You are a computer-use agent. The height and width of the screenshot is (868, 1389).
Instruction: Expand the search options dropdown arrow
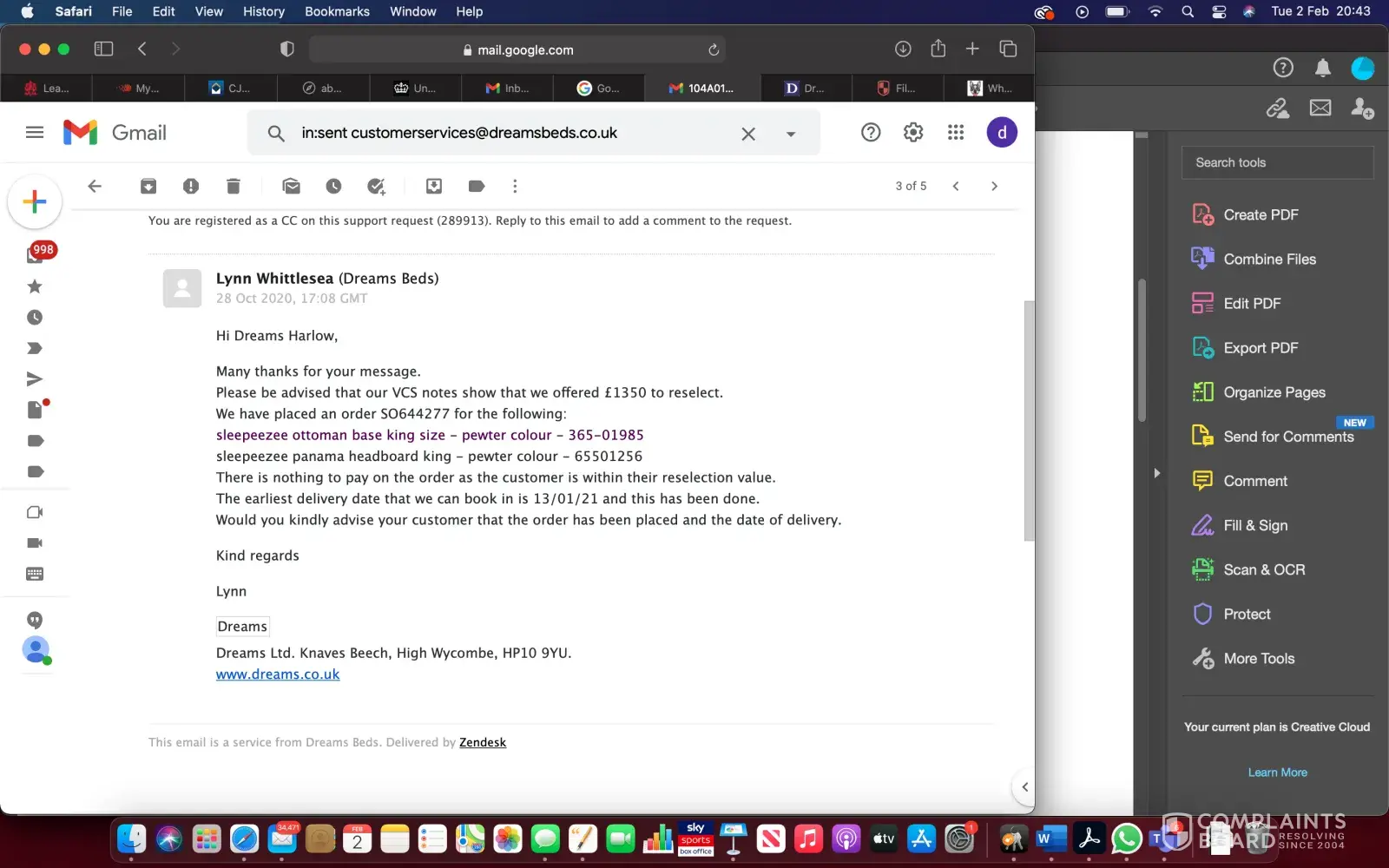tap(791, 134)
